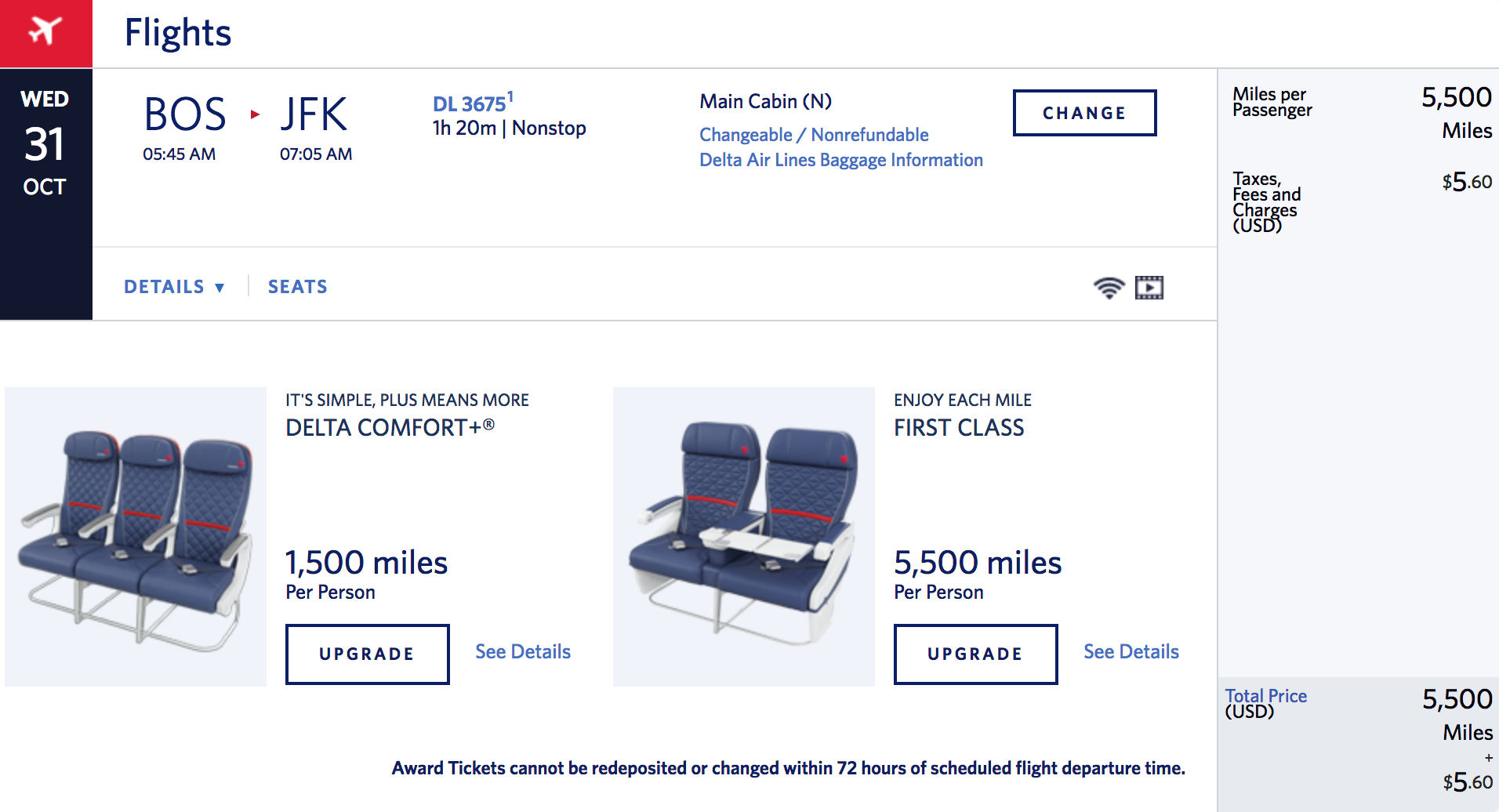Click the Main Cabin (N) fare class label
1499x812 pixels.
(765, 101)
